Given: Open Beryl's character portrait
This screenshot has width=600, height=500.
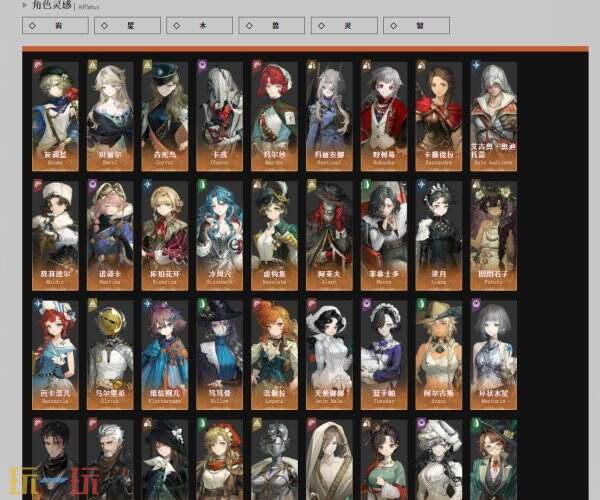Looking at the screenshot, I should pyautogui.click(x=110, y=116).
